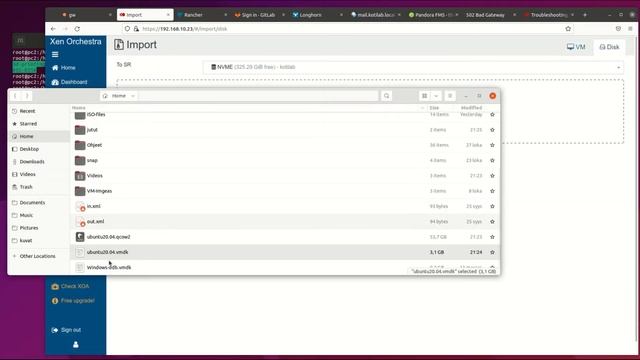Click Free upgrade in the sidebar
The height and width of the screenshot is (360, 640).
[x=73, y=301]
